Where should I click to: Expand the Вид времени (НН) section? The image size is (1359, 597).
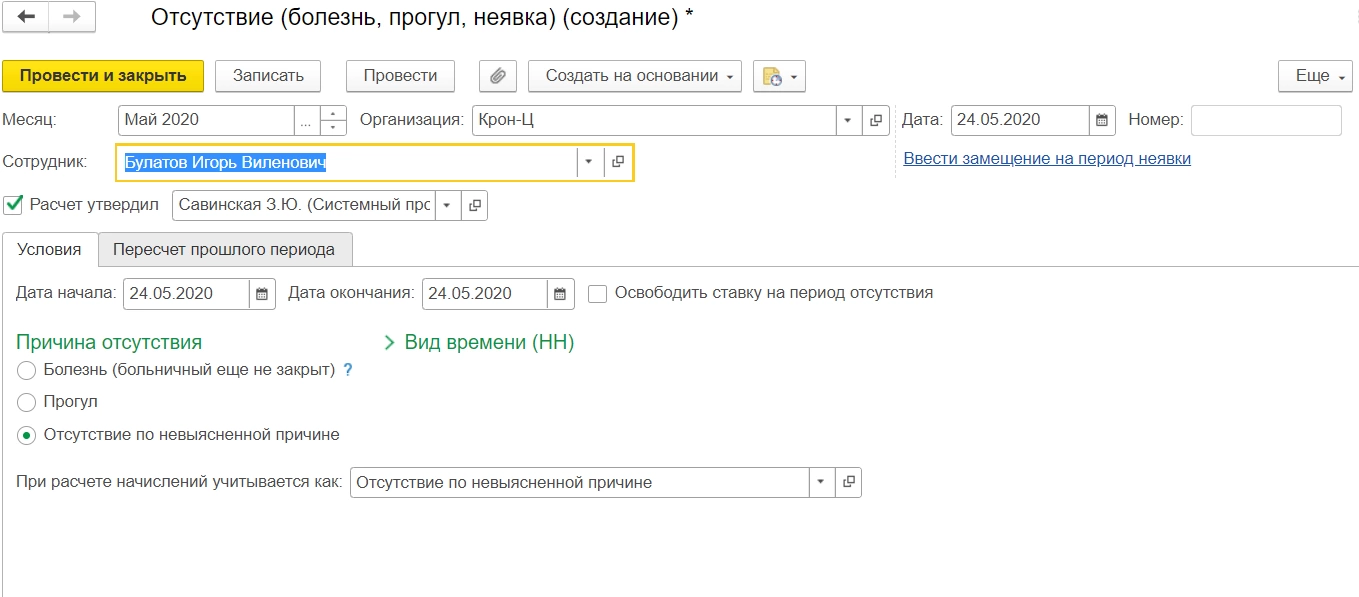pos(480,343)
